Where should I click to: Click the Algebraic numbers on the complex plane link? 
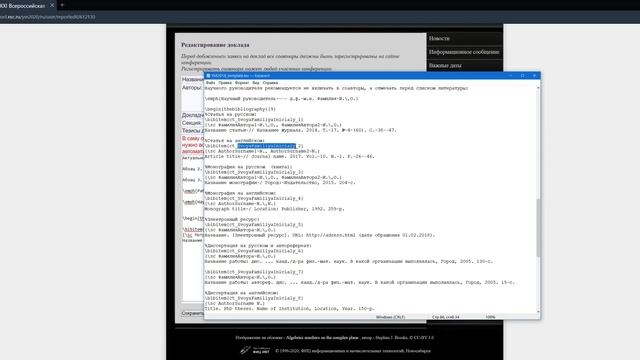(322, 338)
